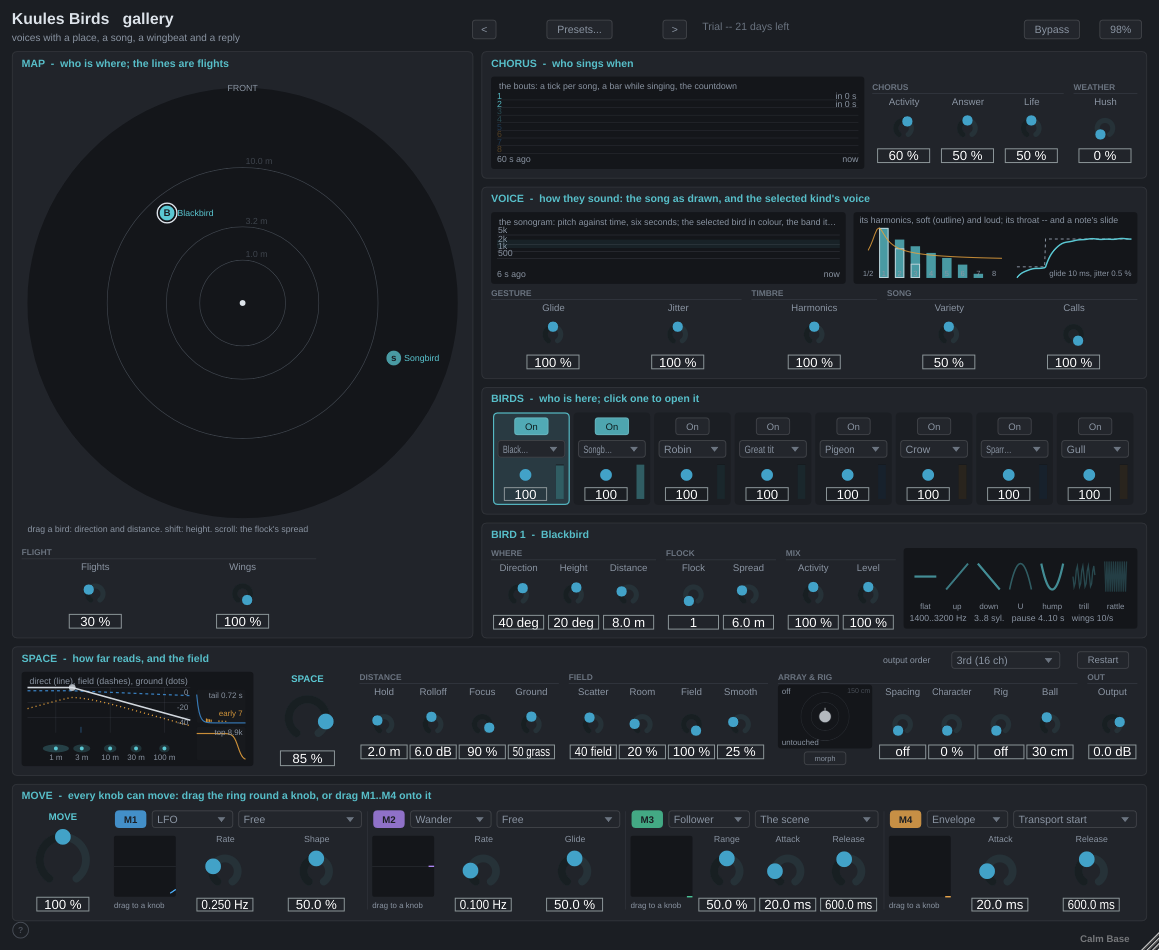Screen dimensions: 1159x950
Task: Click the M4 modulator badge
Action: [x=905, y=819]
